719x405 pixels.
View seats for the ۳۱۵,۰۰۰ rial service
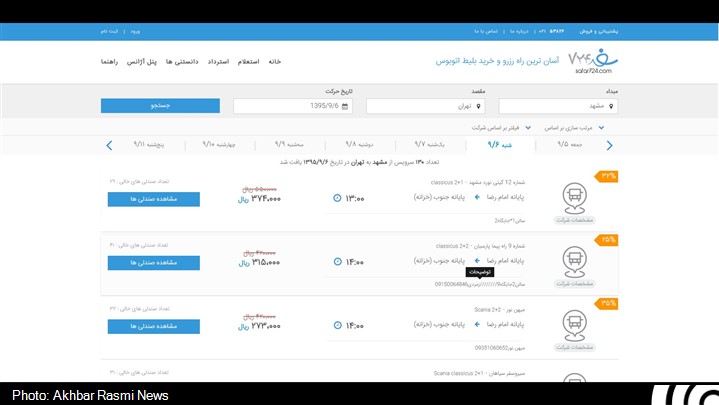tap(154, 263)
